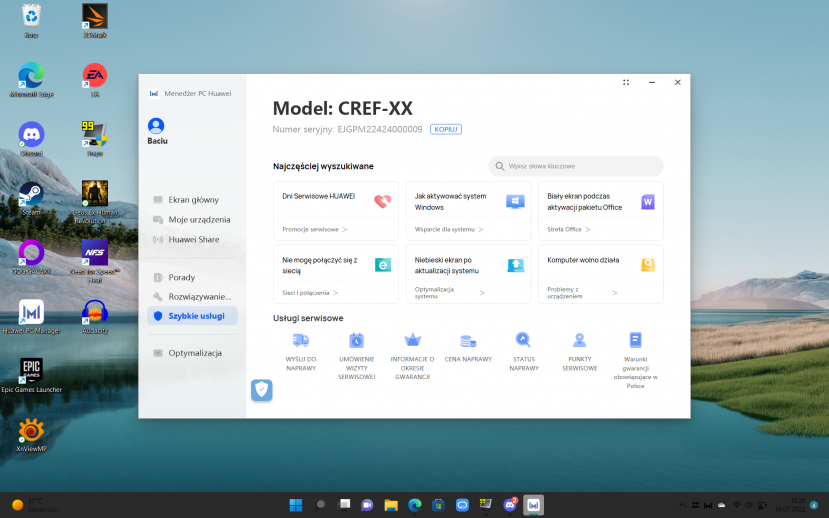Viewport: 829px width, 518px height.
Task: Open File Explorer from taskbar
Action: click(x=391, y=505)
